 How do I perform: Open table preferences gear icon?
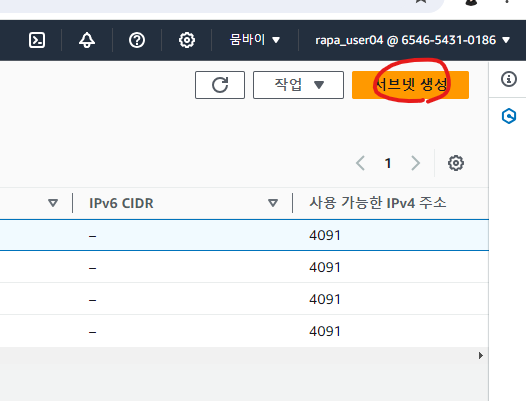point(456,163)
